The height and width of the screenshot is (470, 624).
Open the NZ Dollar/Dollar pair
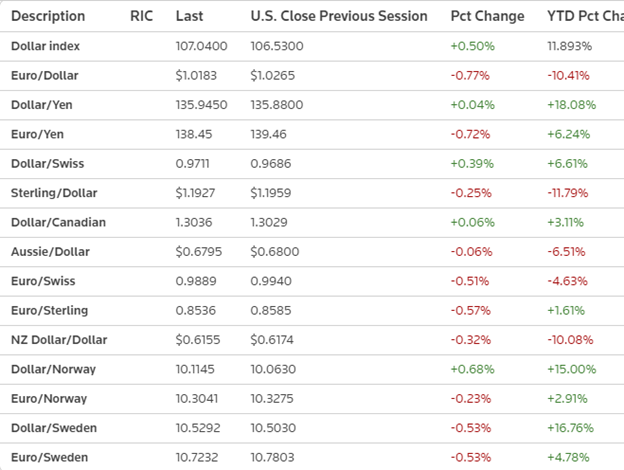coord(58,340)
